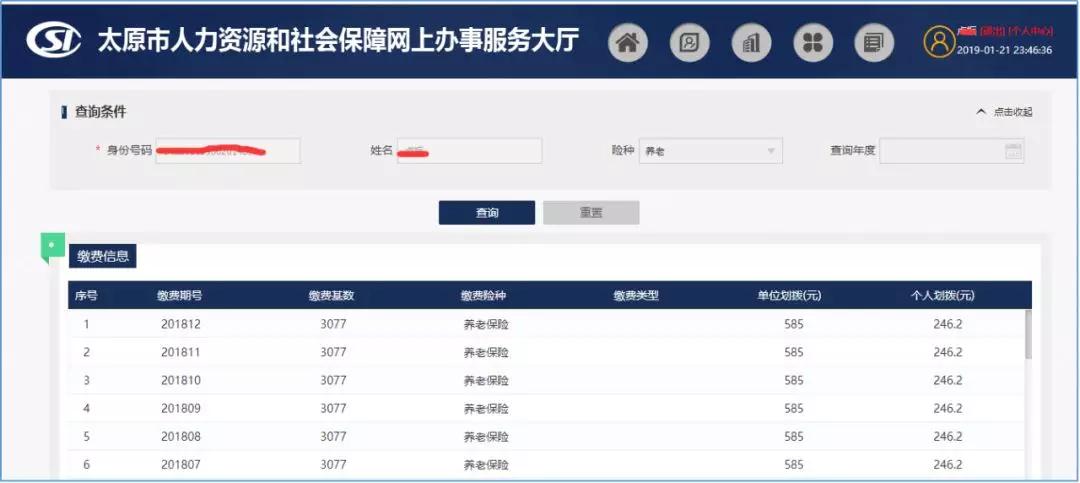
Task: Open the personal profile card icon
Action: click(689, 42)
